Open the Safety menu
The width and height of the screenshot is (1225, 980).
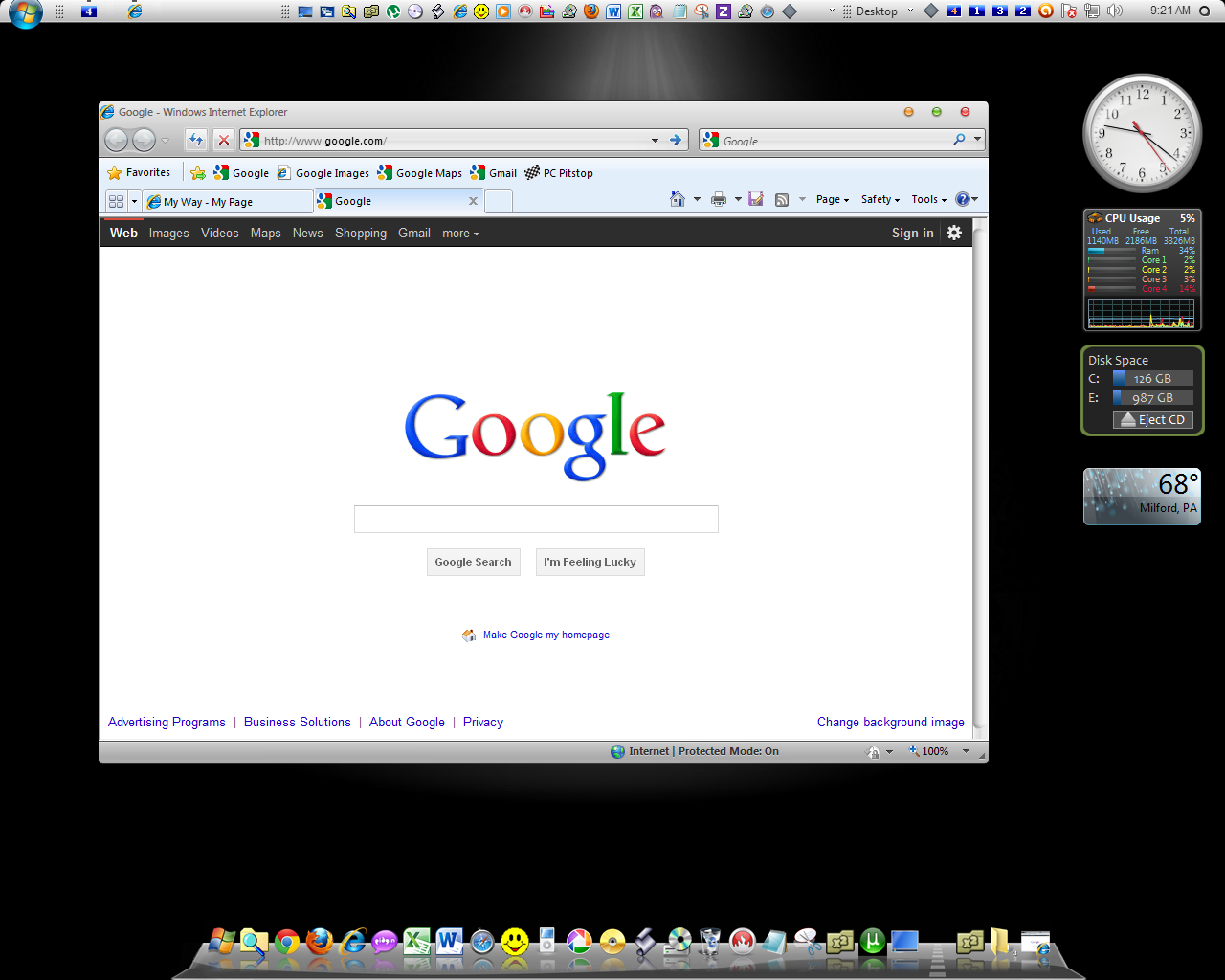click(x=880, y=199)
